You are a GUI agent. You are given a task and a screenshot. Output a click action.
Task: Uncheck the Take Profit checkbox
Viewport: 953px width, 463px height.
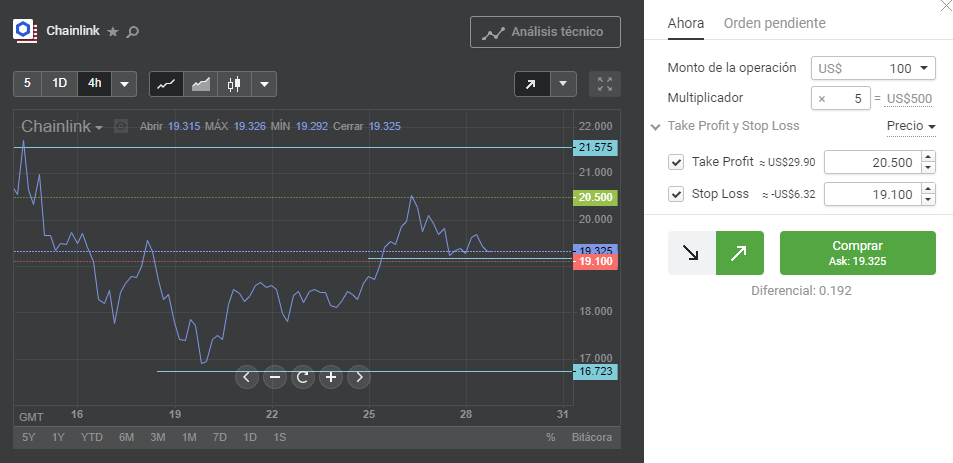[676, 162]
